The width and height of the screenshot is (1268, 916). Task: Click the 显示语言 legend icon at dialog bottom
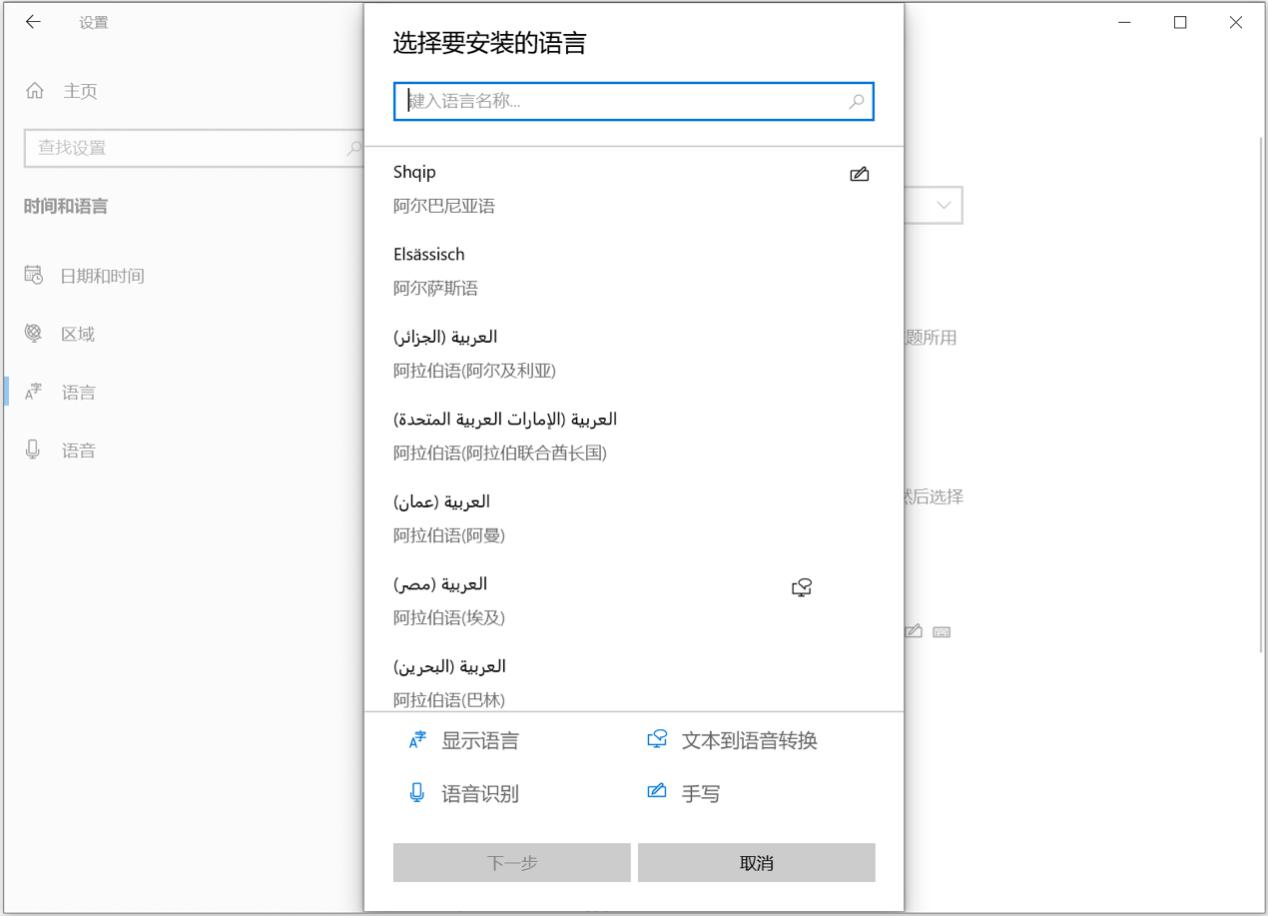[419, 741]
